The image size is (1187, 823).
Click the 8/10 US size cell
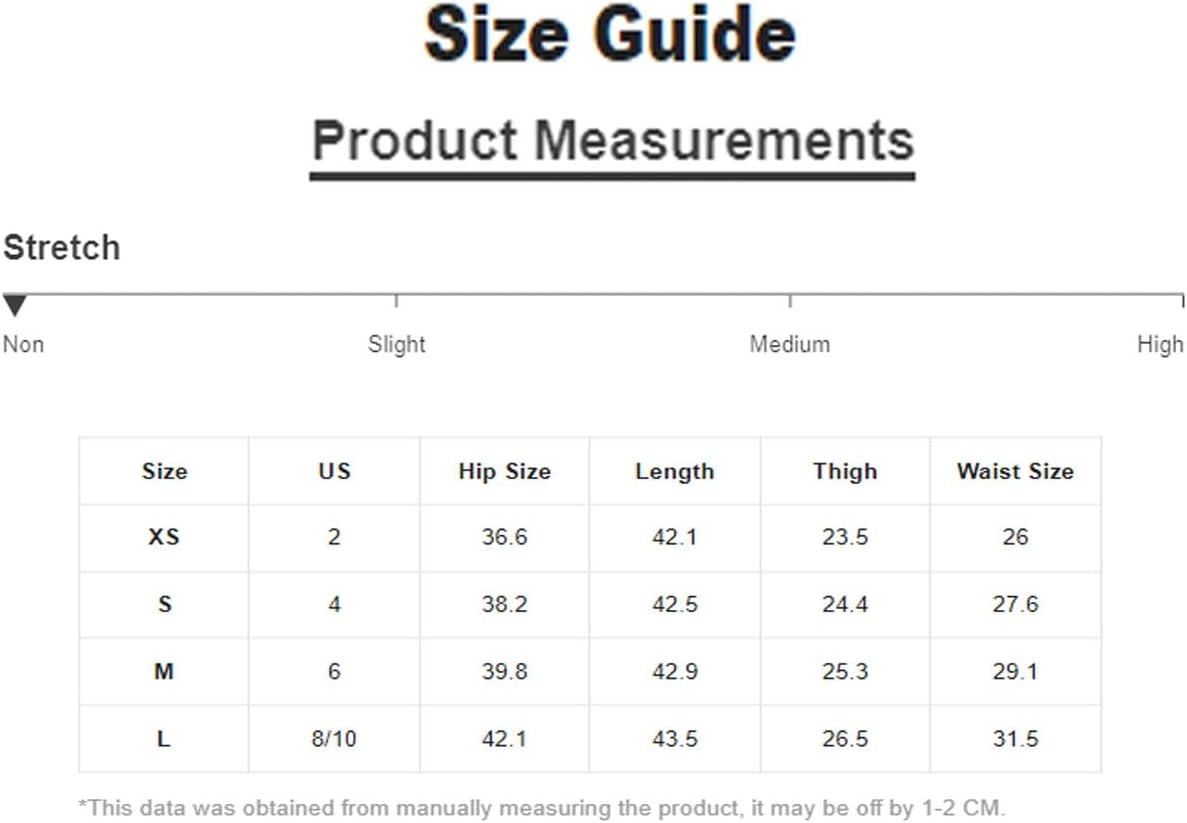coord(334,738)
